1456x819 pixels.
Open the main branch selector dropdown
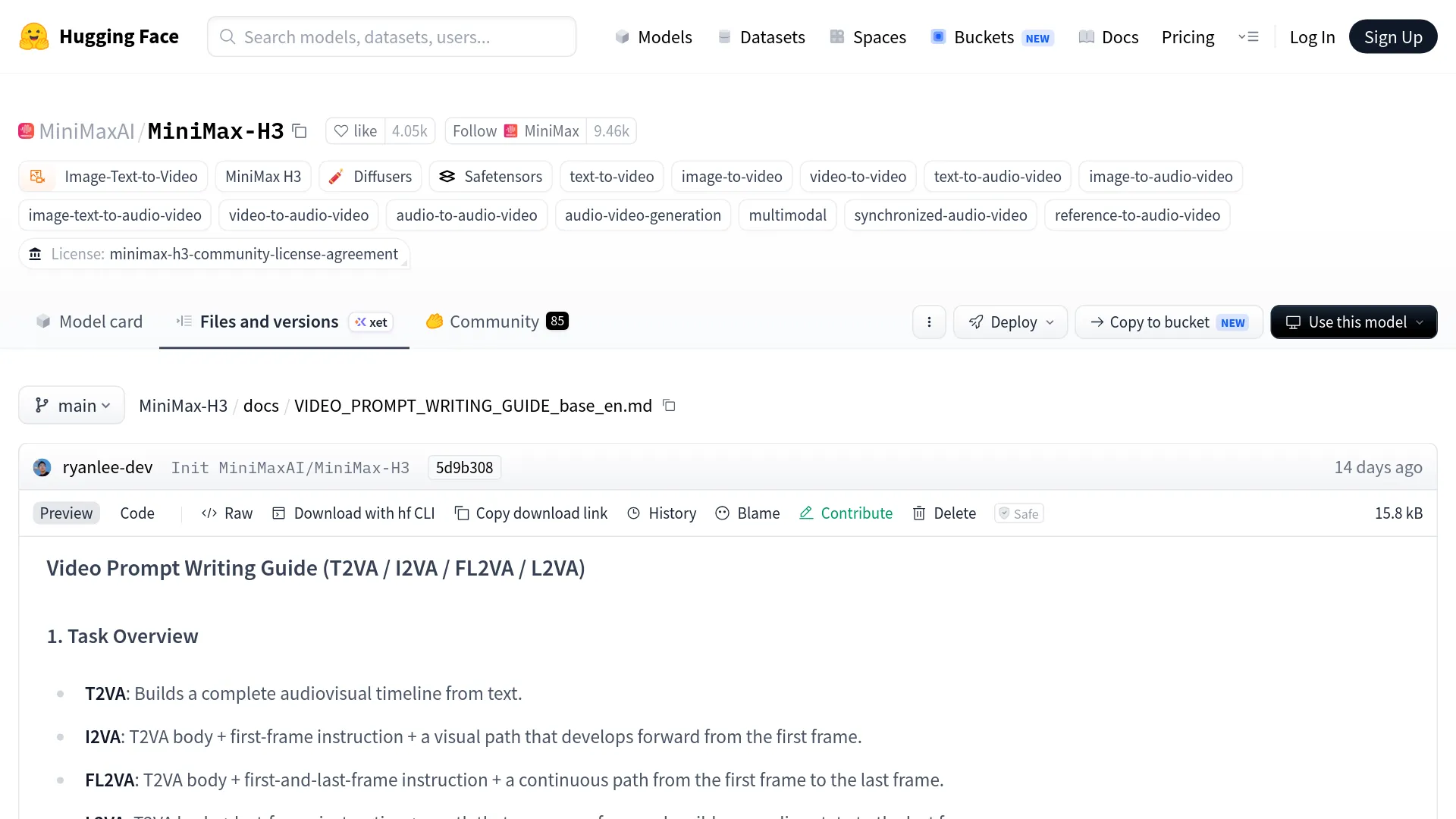coord(72,406)
